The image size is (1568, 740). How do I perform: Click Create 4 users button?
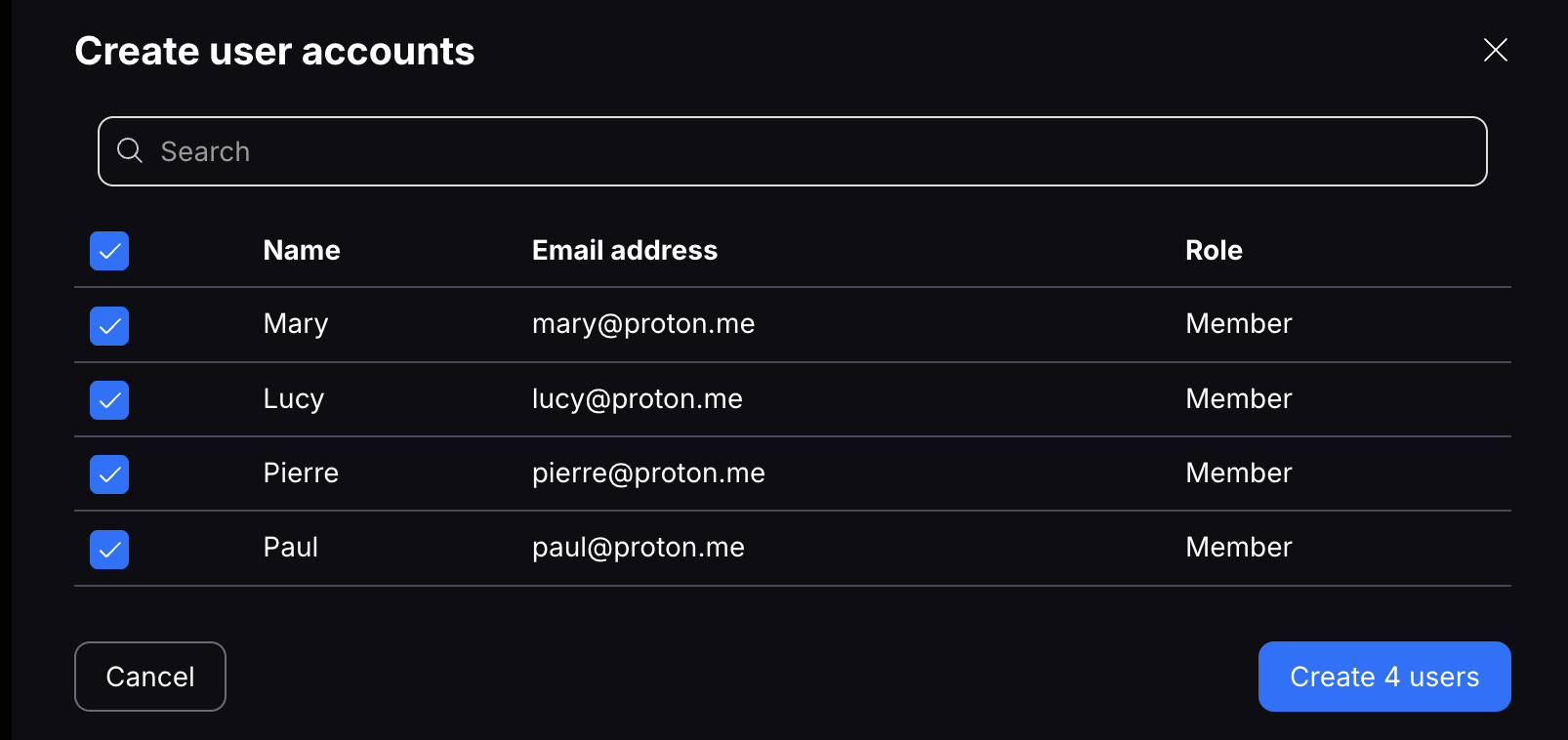(x=1384, y=677)
